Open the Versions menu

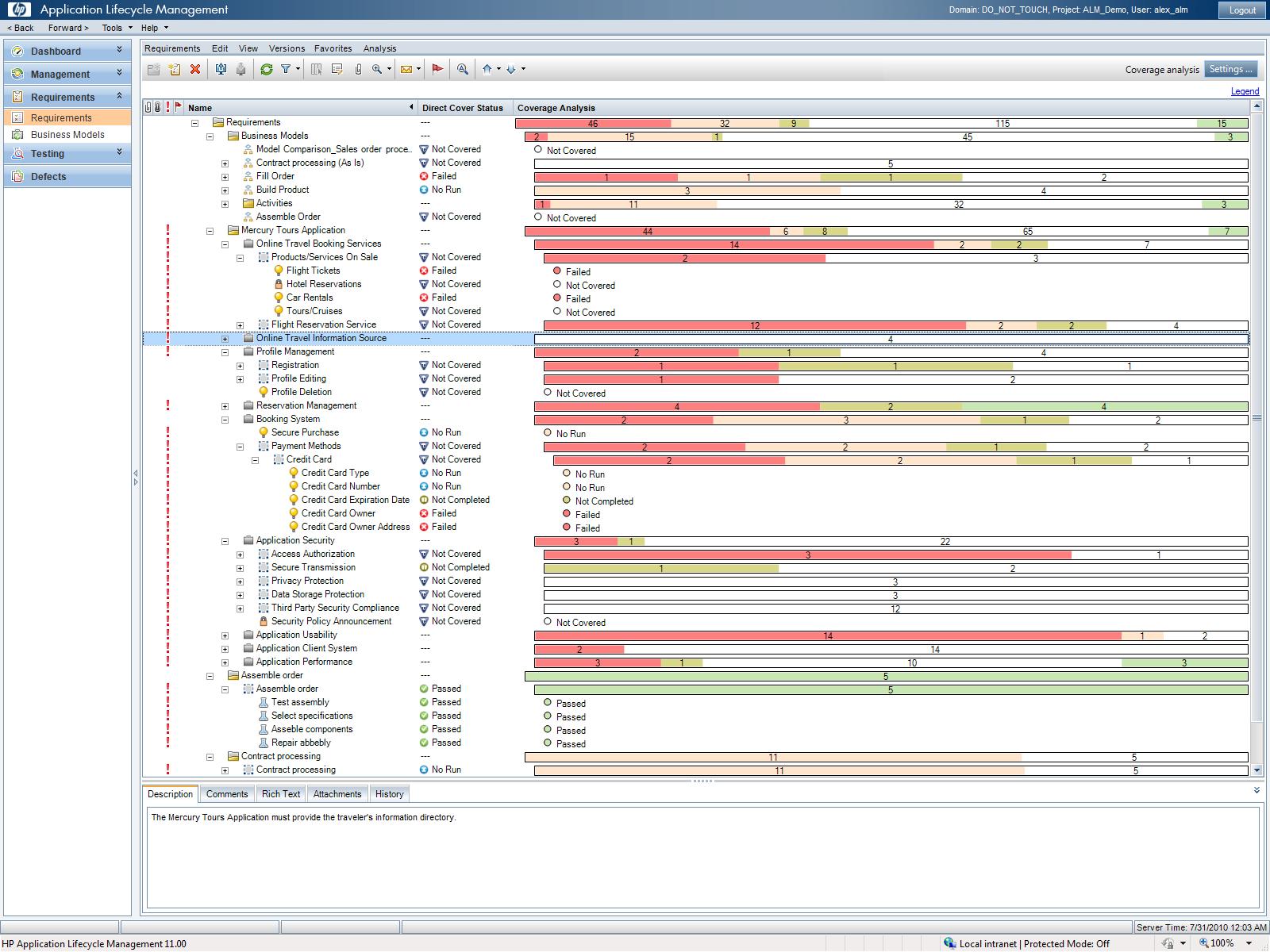click(287, 48)
